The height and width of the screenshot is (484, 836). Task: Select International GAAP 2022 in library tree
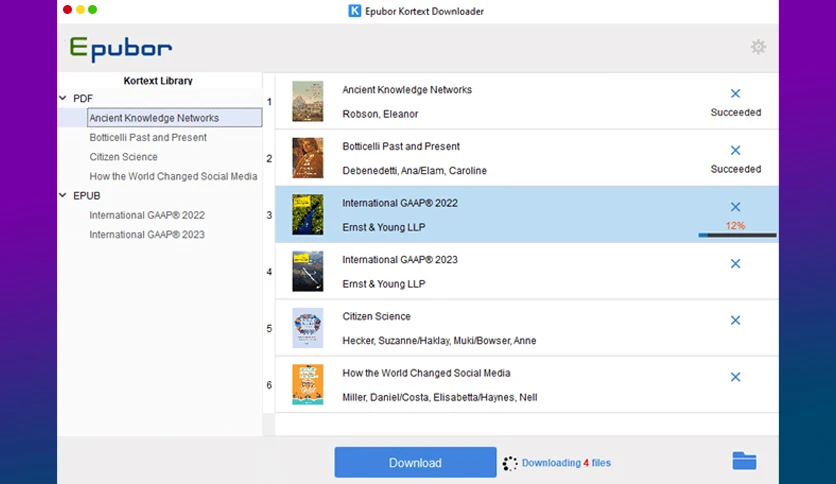[147, 215]
